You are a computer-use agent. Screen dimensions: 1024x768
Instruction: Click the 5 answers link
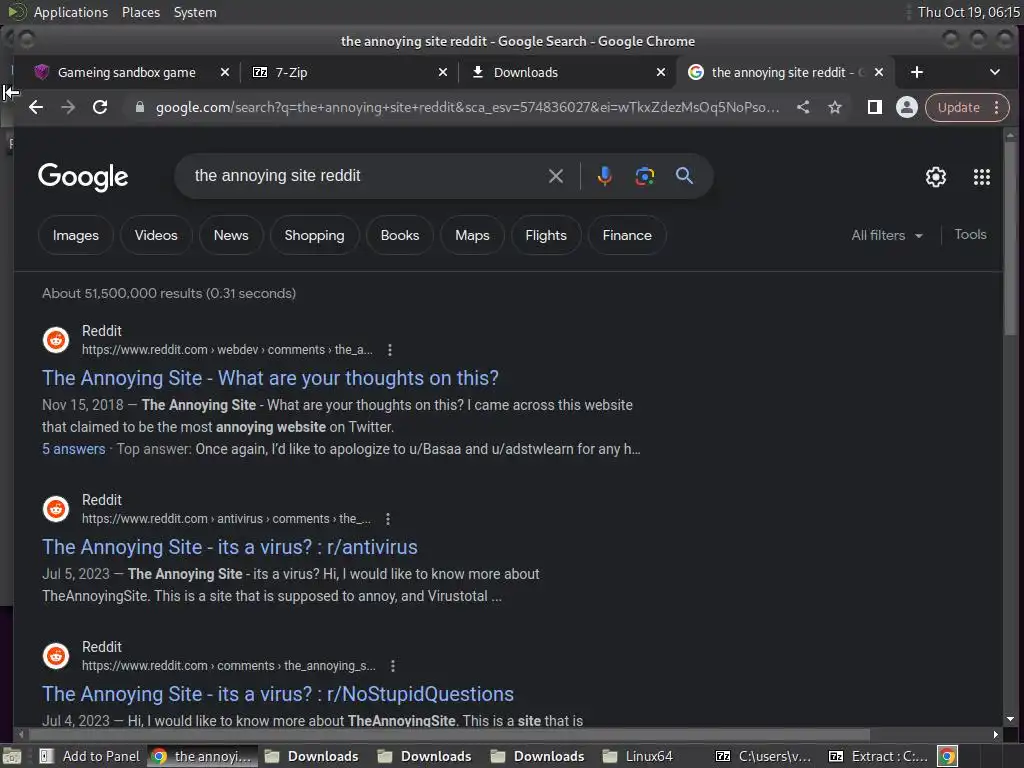point(74,449)
